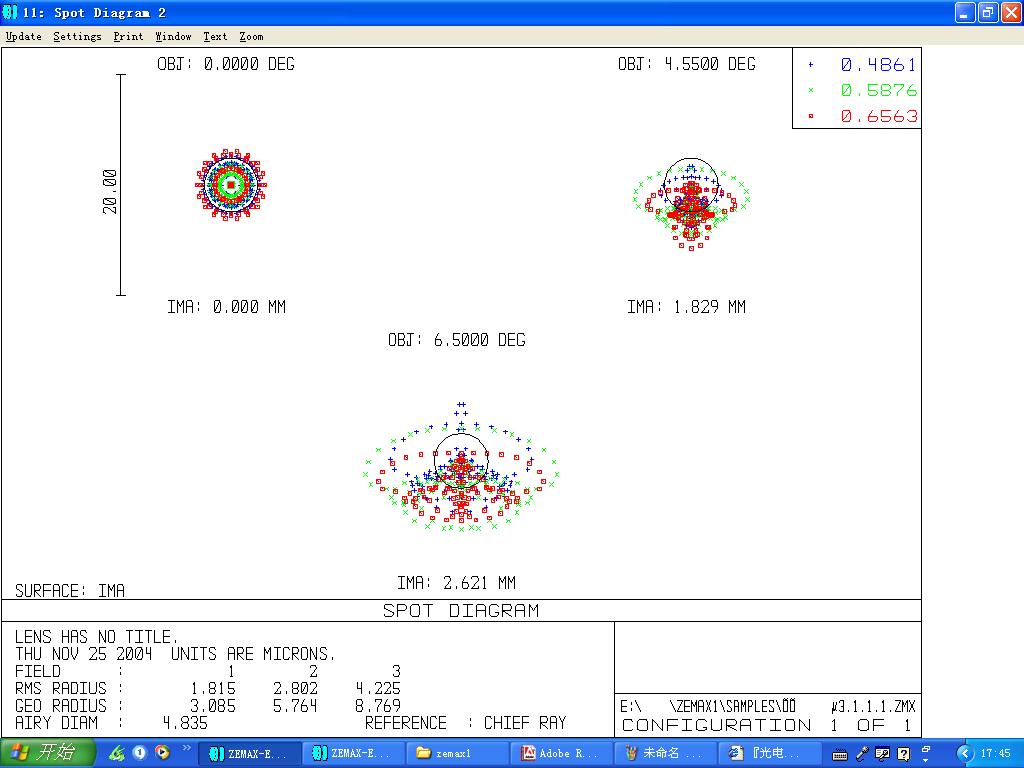Click the RMS RADIUS value 4.225
The width and height of the screenshot is (1024, 768).
click(x=378, y=688)
